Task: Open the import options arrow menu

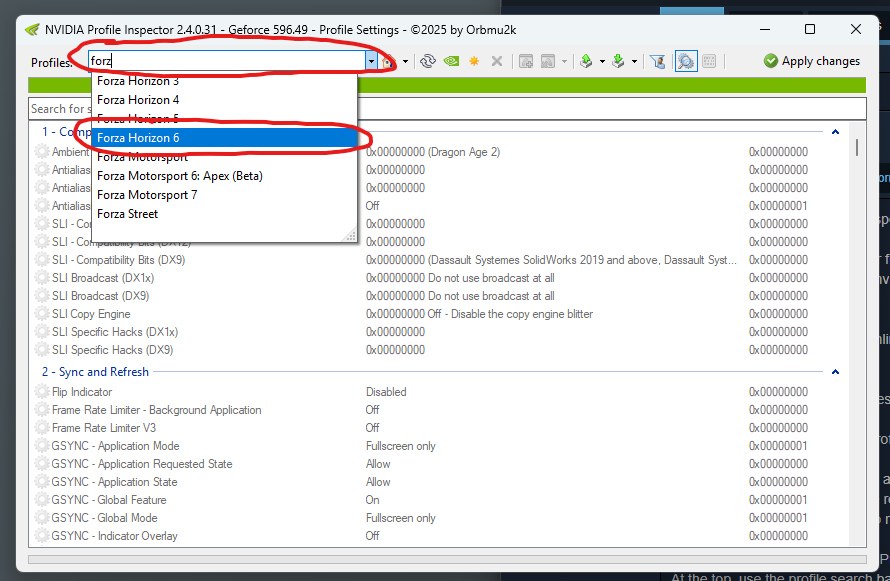Action: tap(634, 61)
